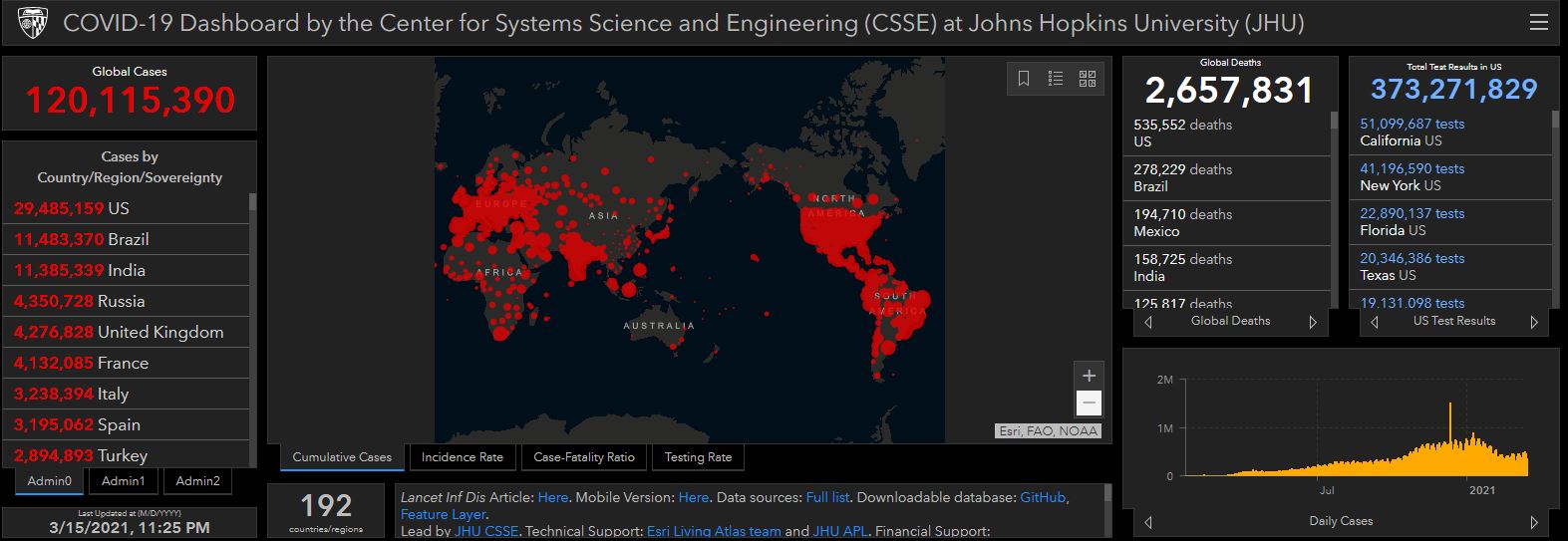Viewport: 1568px width, 541px height.
Task: Open the basemap gallery grid icon
Action: pos(1088,79)
